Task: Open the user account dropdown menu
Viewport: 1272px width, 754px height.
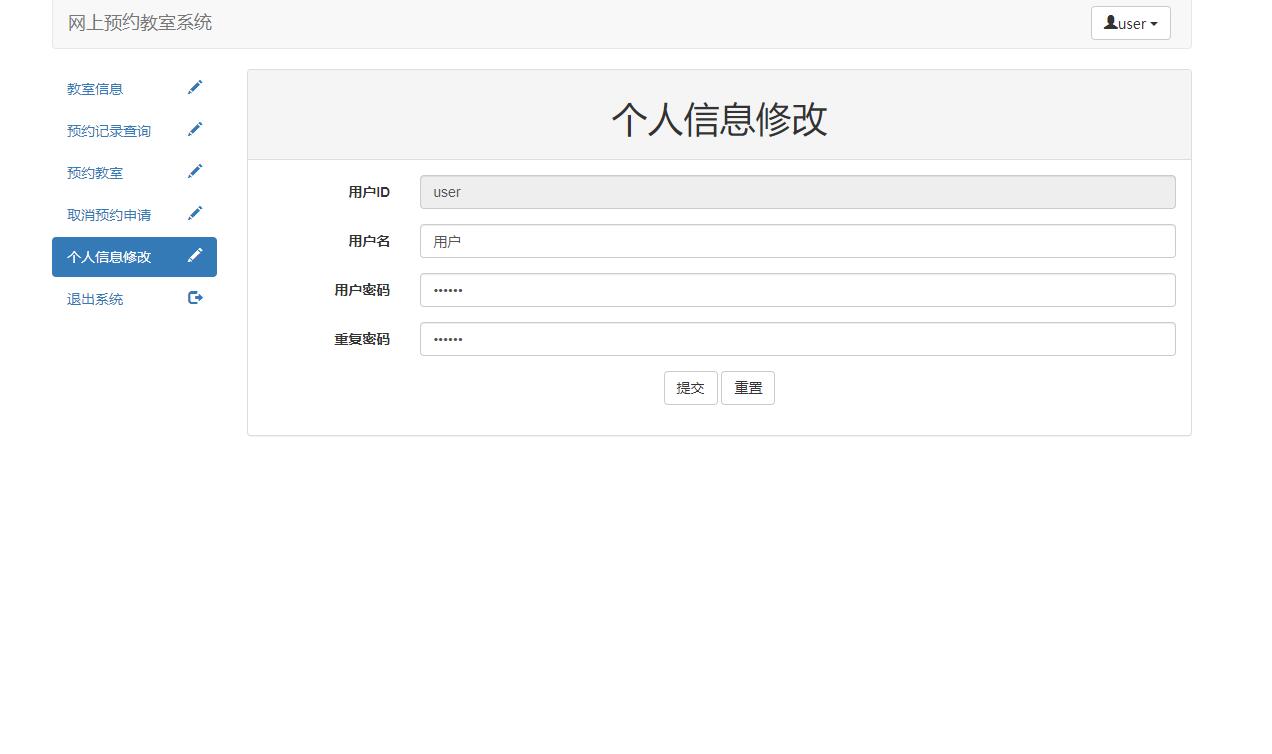Action: click(1130, 23)
